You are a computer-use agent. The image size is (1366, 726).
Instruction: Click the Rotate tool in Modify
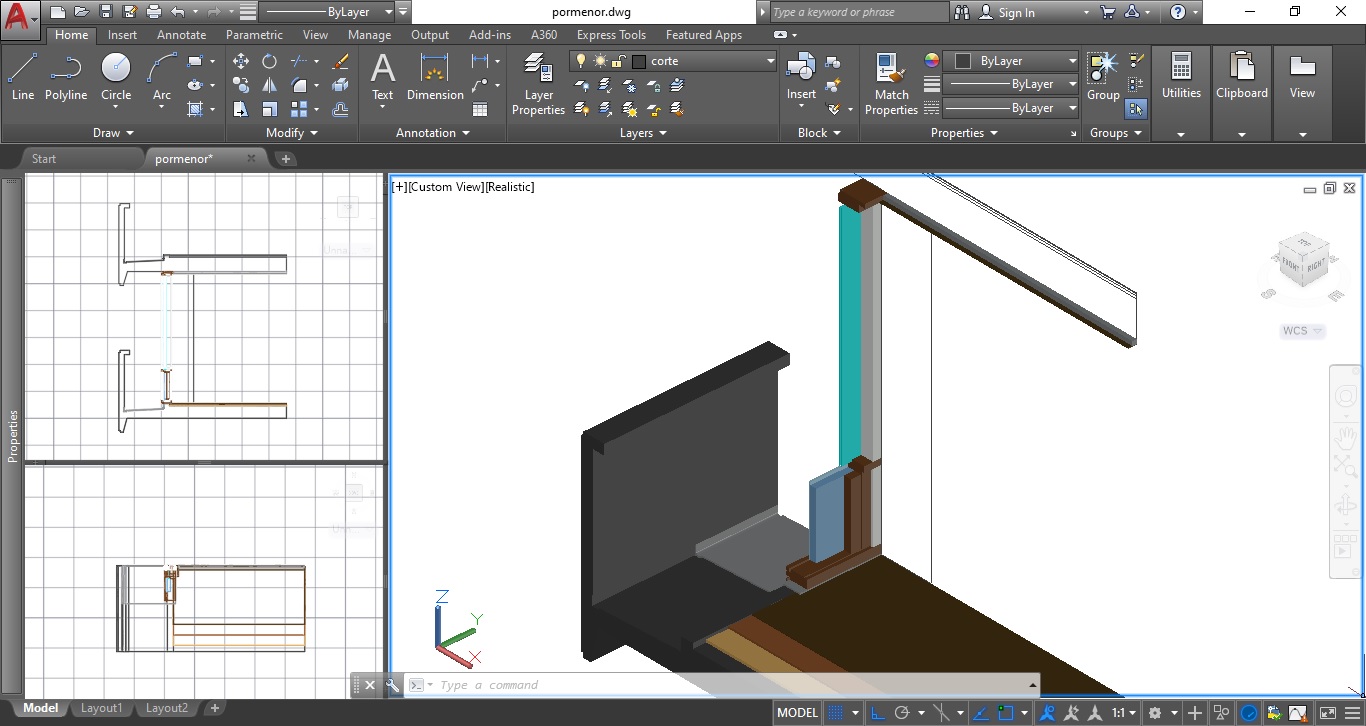269,61
